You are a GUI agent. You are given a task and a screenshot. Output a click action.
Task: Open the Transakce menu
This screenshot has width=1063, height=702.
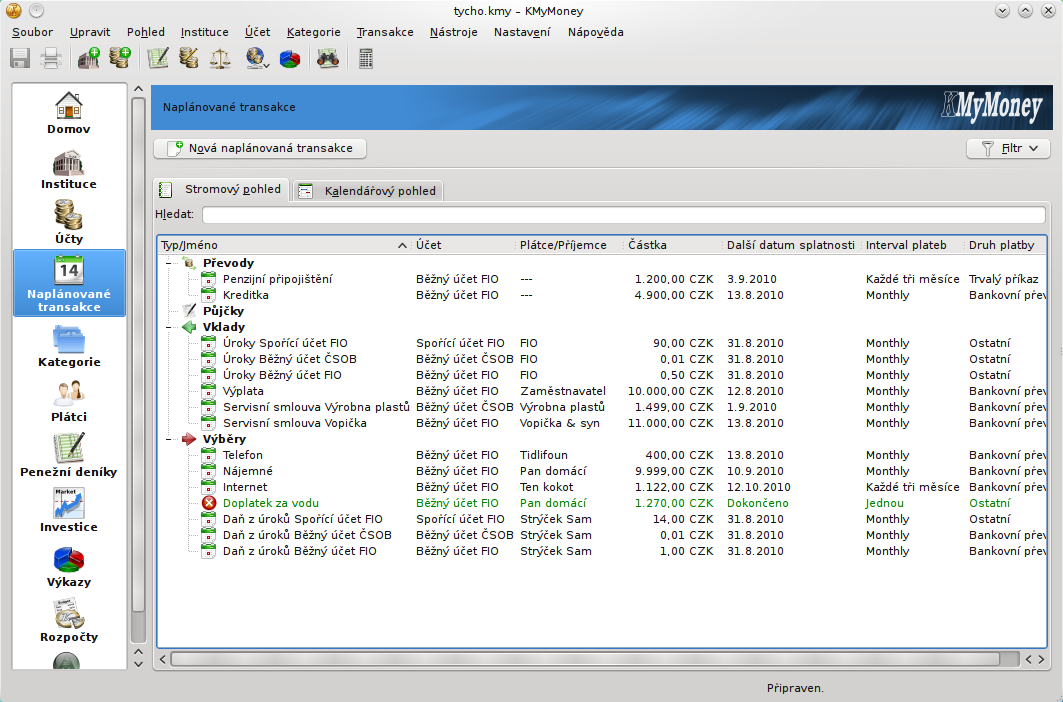385,32
